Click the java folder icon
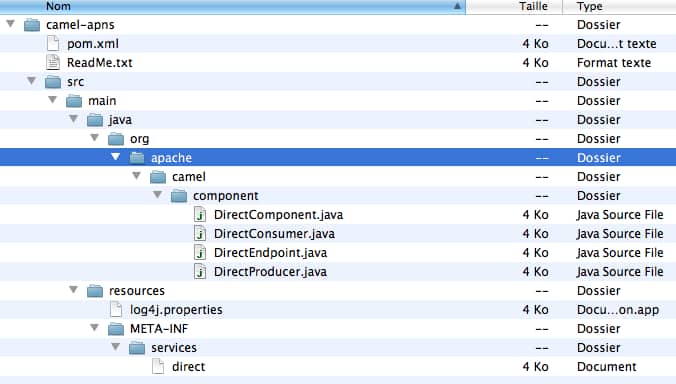Image resolution: width=676 pixels, height=384 pixels. (x=95, y=120)
